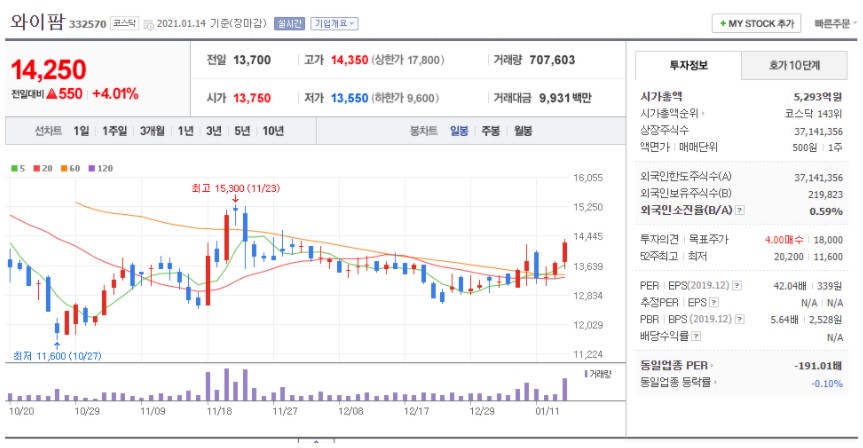
Task: Add stock with MY STOCK 추가 button
Action: click(756, 24)
